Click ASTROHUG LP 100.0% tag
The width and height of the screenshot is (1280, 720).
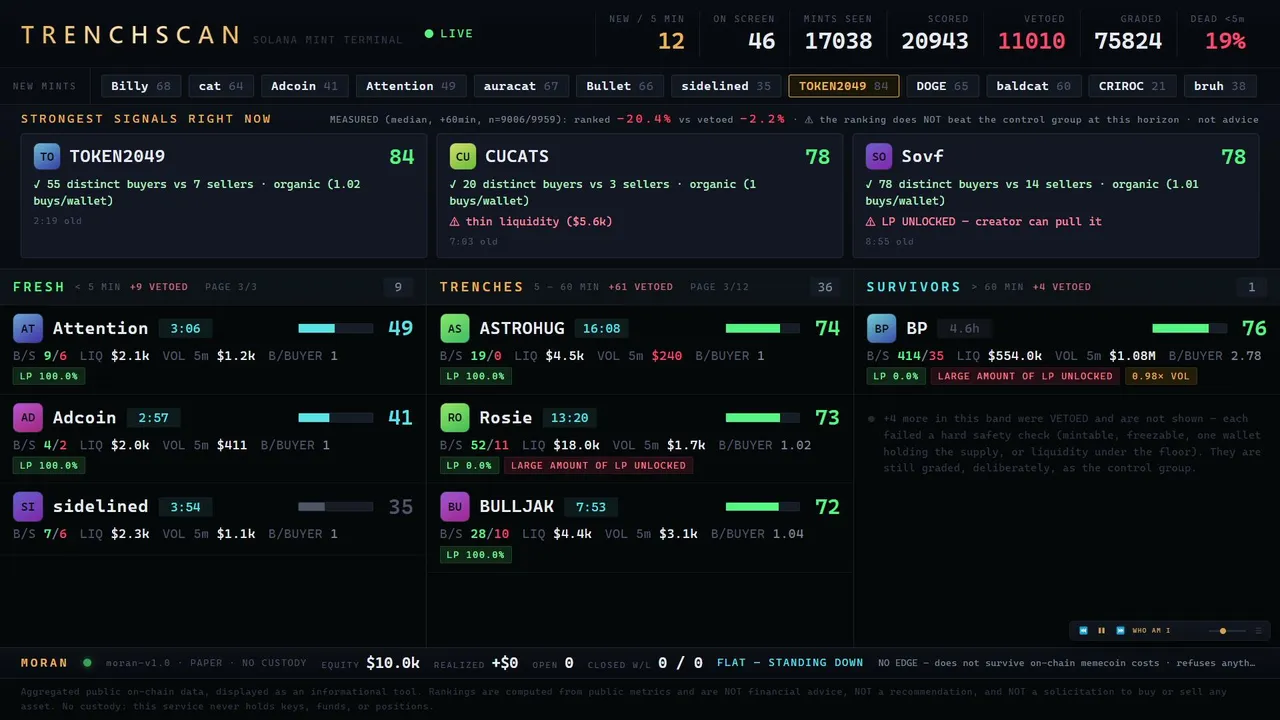point(476,376)
